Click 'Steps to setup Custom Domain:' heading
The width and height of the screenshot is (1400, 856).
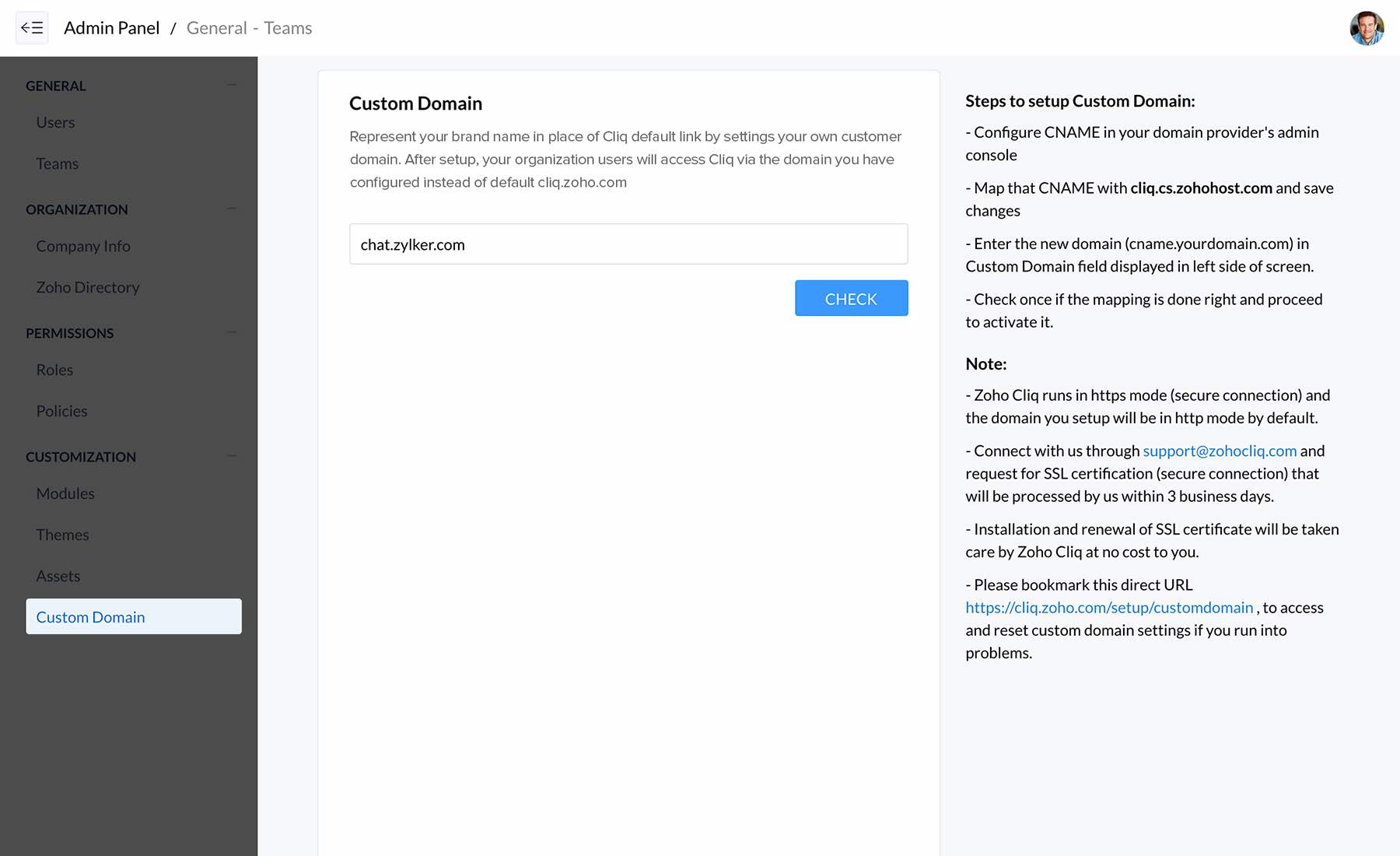1080,101
